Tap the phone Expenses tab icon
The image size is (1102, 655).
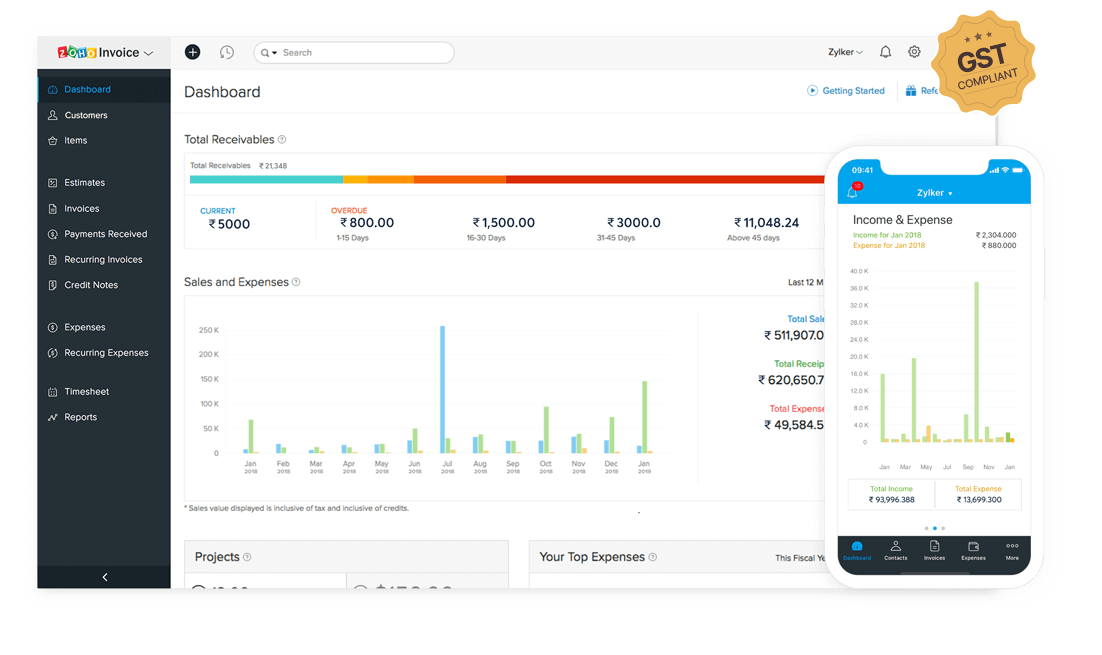pos(973,546)
